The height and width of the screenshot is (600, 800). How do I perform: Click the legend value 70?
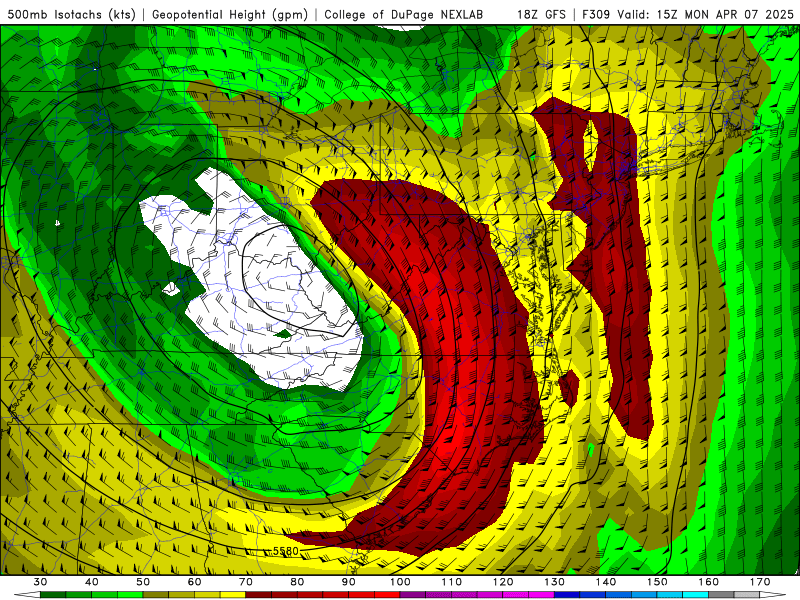[246, 582]
